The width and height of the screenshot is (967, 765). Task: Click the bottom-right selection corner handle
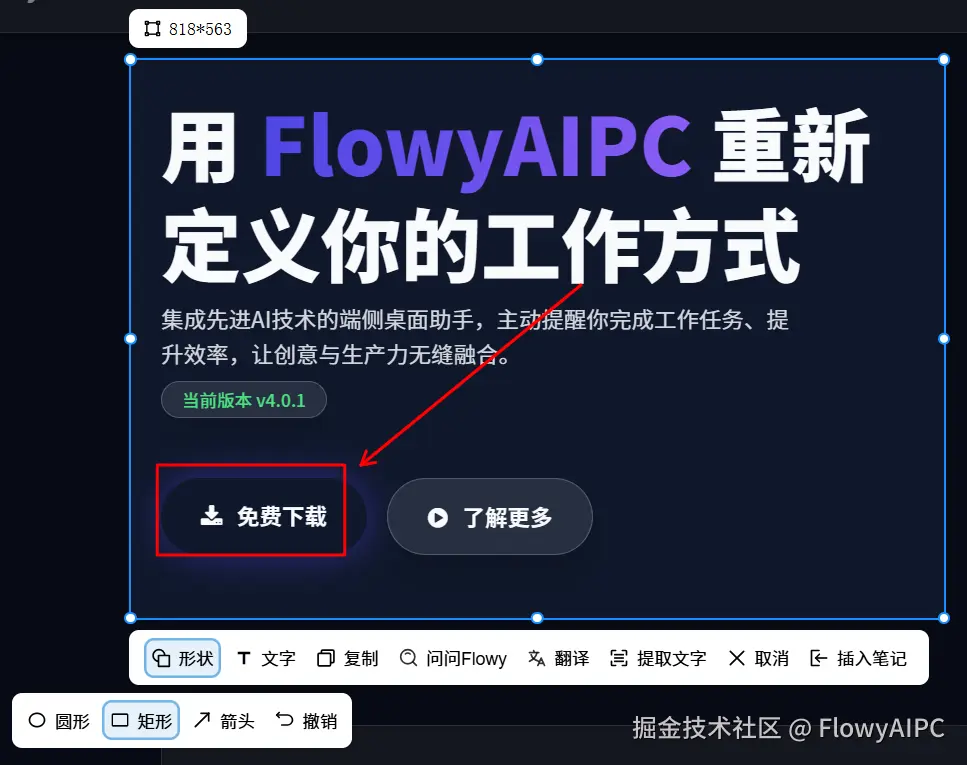(x=944, y=618)
